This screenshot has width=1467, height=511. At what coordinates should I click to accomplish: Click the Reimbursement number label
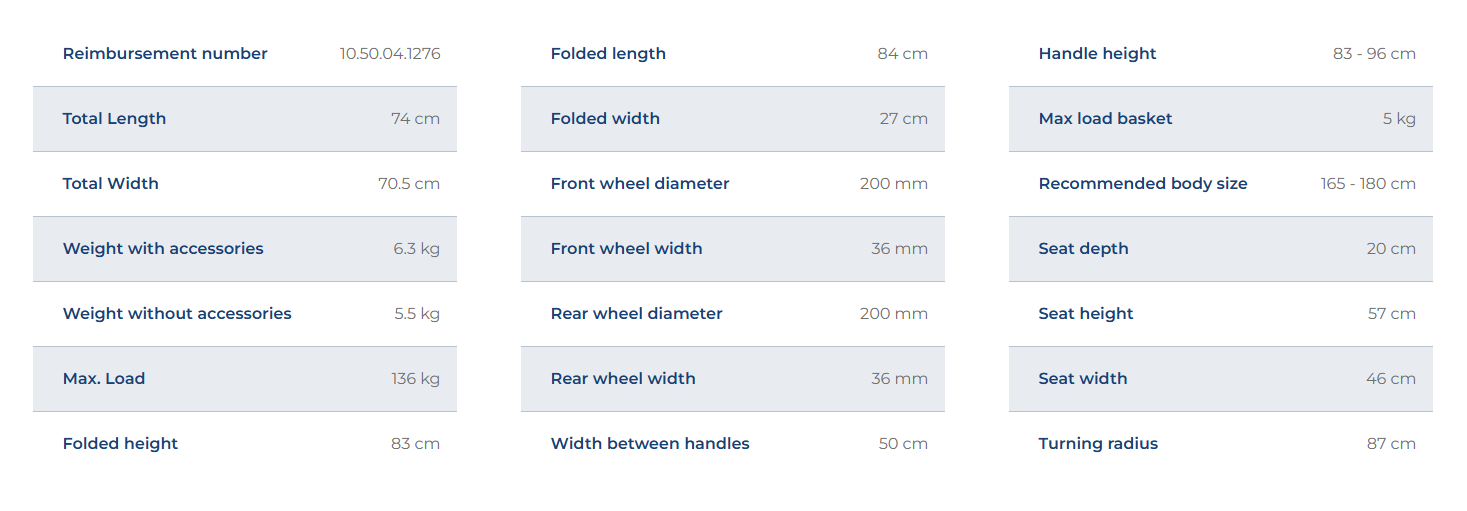(x=165, y=54)
